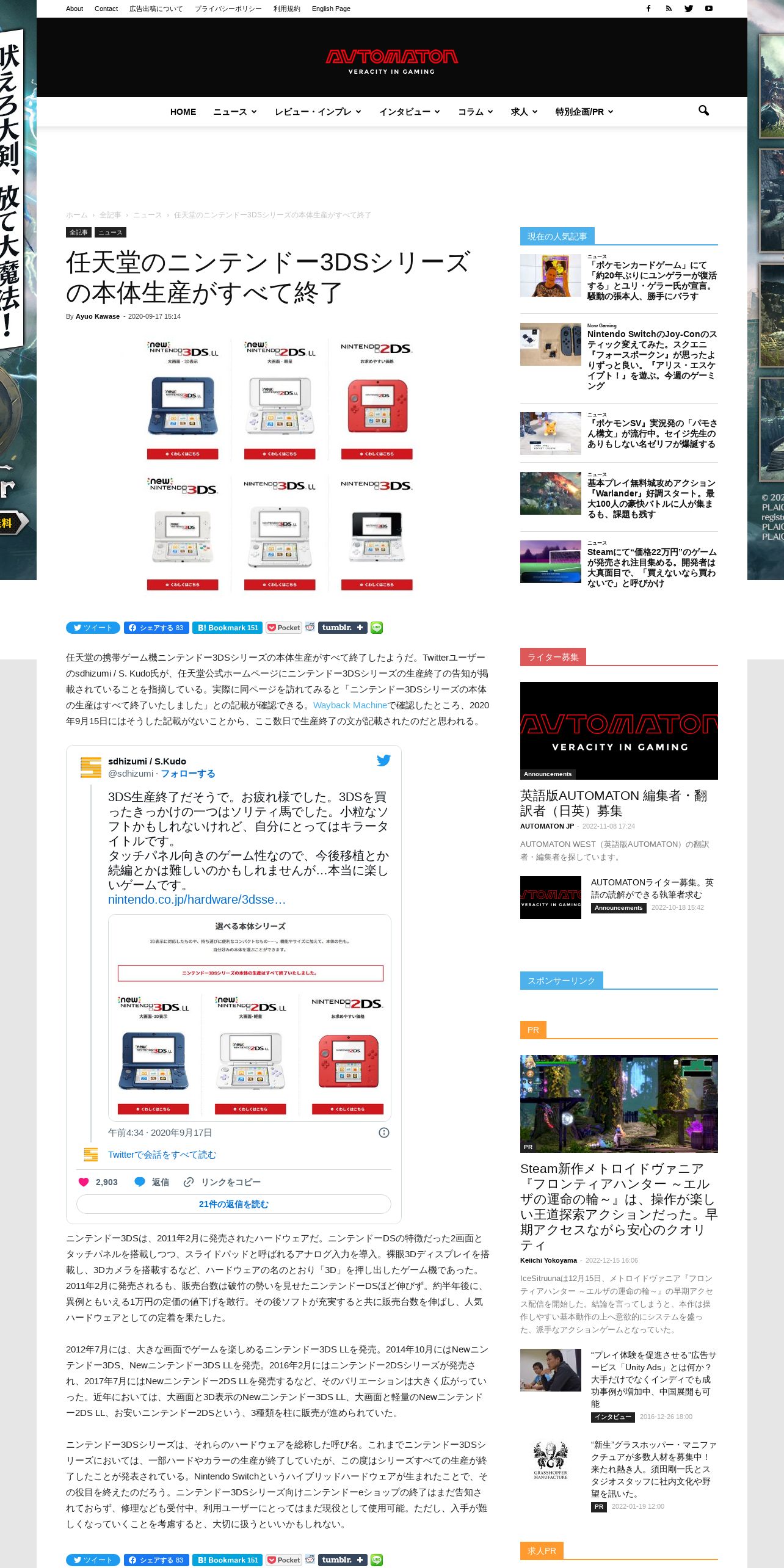
Task: Open the Warlander article thumbnail
Action: point(551,493)
